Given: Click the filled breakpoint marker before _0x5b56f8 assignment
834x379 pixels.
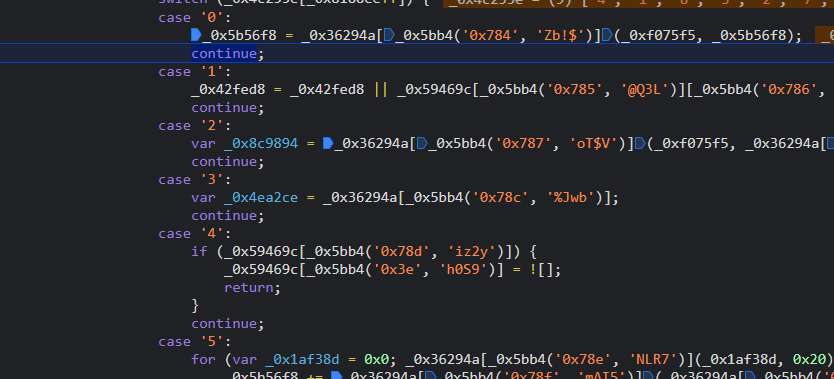Looking at the screenshot, I should point(196,36).
